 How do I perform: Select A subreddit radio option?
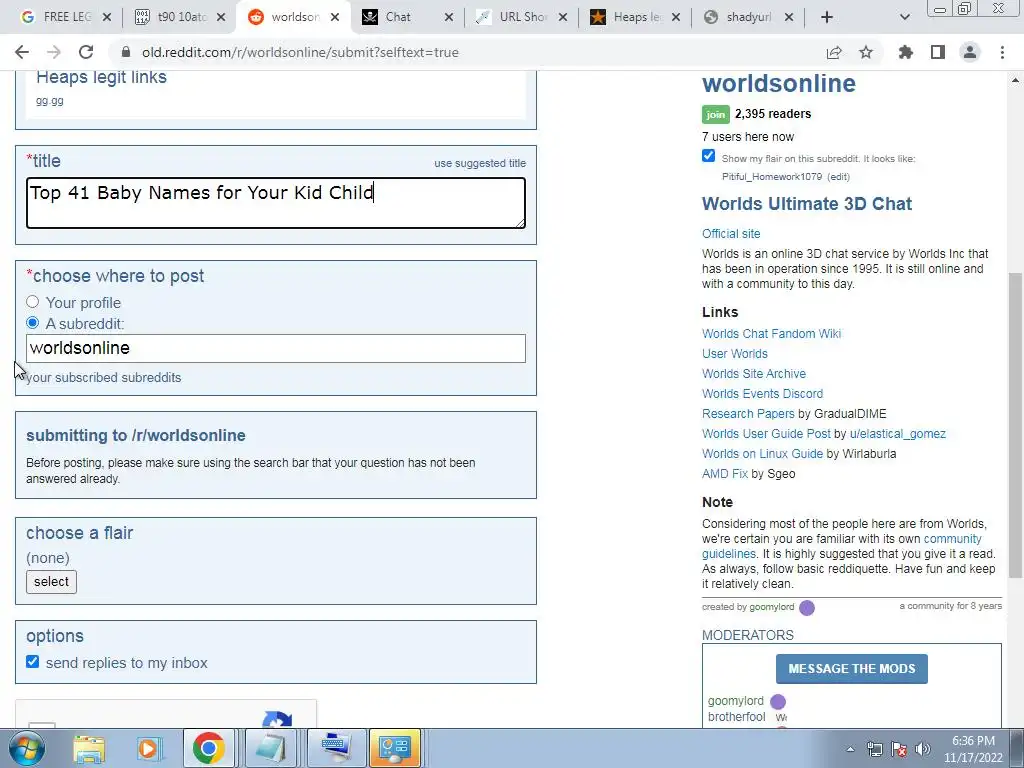click(33, 323)
